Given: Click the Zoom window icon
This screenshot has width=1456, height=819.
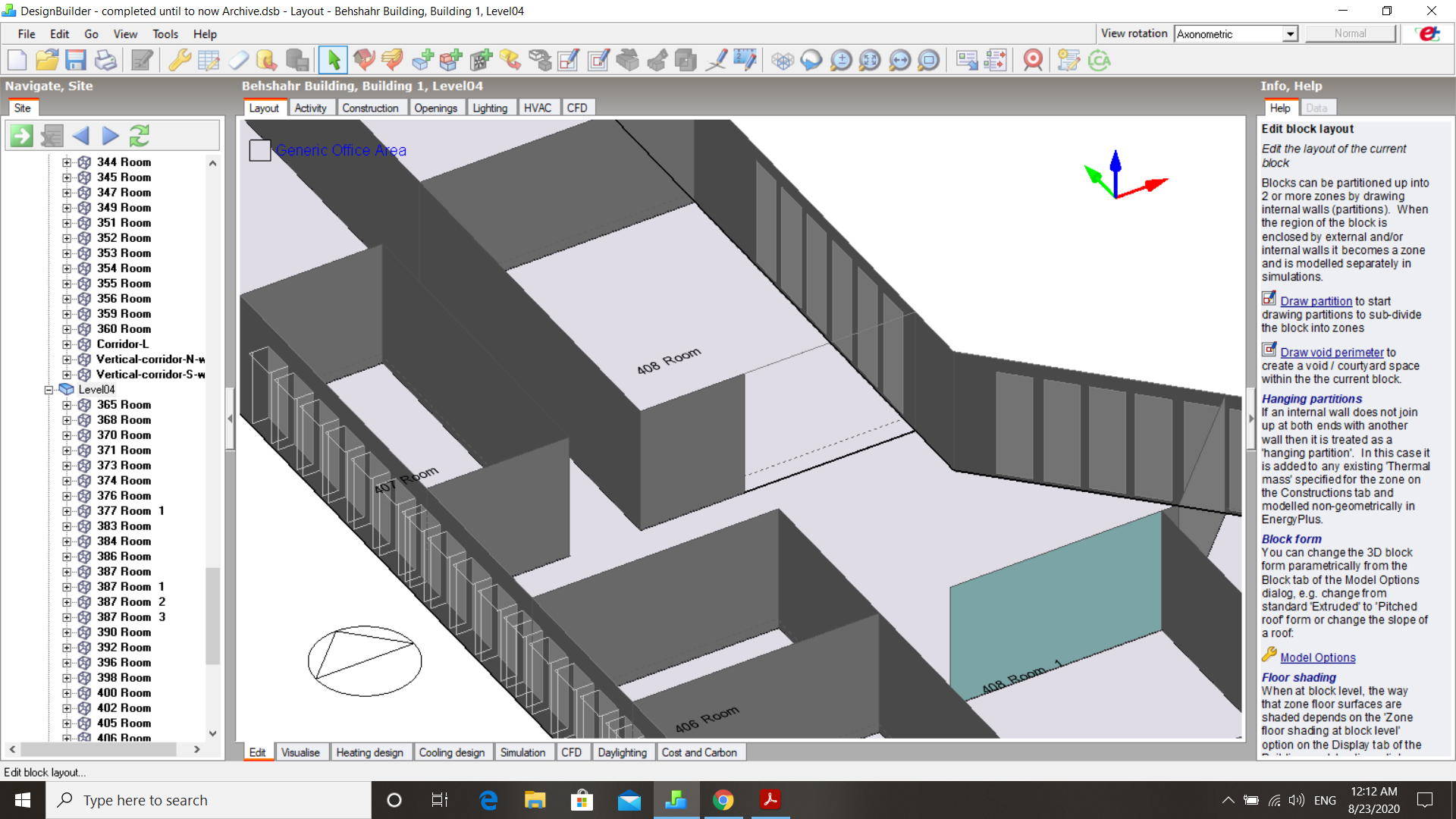Looking at the screenshot, I should (x=928, y=60).
